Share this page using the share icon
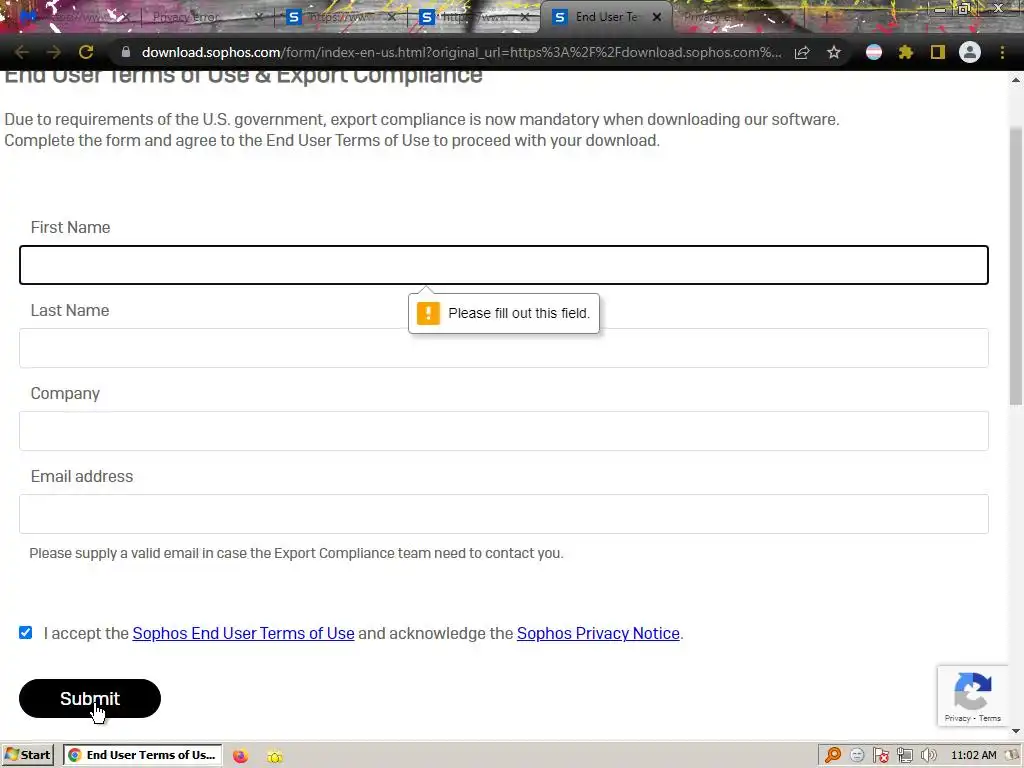This screenshot has height=768, width=1024. pos(802,52)
